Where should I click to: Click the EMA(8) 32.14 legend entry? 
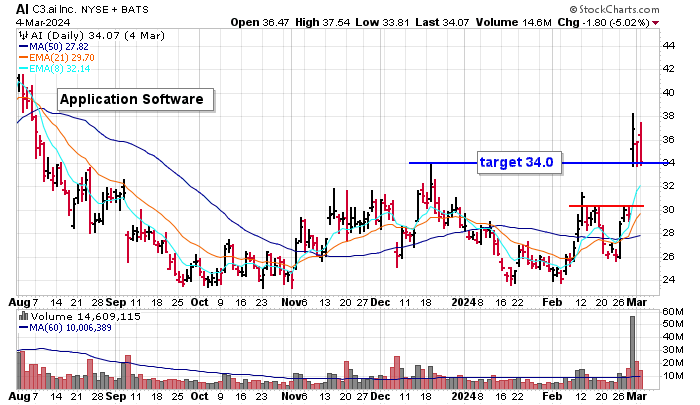[54, 69]
